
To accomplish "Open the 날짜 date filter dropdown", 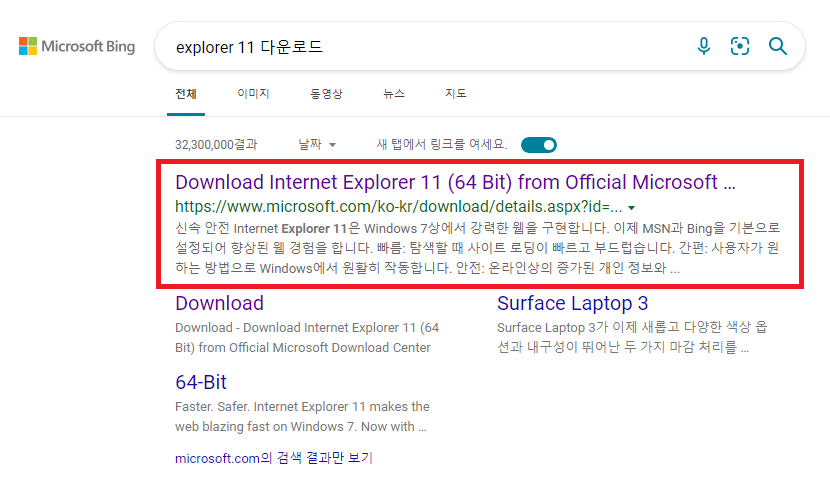I will pyautogui.click(x=317, y=145).
